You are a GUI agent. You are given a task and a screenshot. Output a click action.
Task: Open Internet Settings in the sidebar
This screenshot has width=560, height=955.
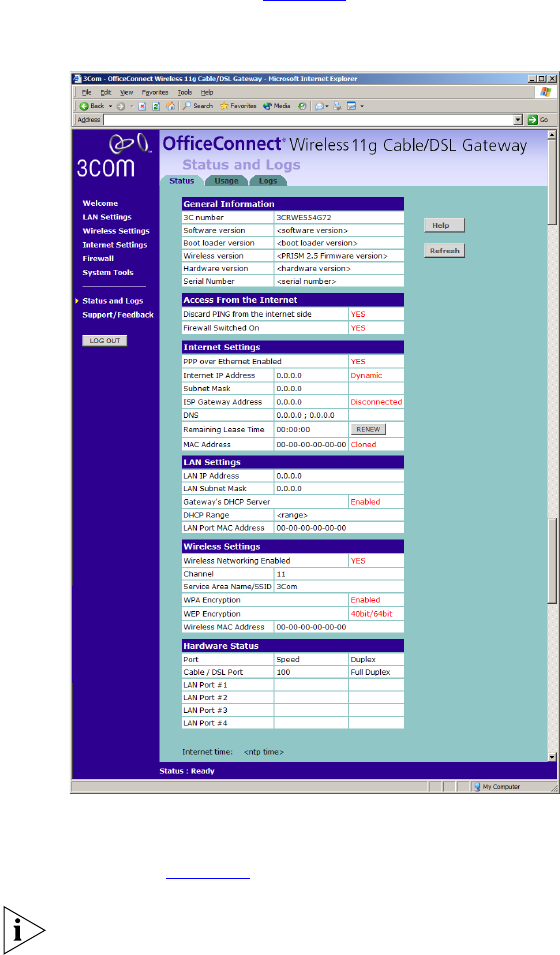pyautogui.click(x=115, y=245)
